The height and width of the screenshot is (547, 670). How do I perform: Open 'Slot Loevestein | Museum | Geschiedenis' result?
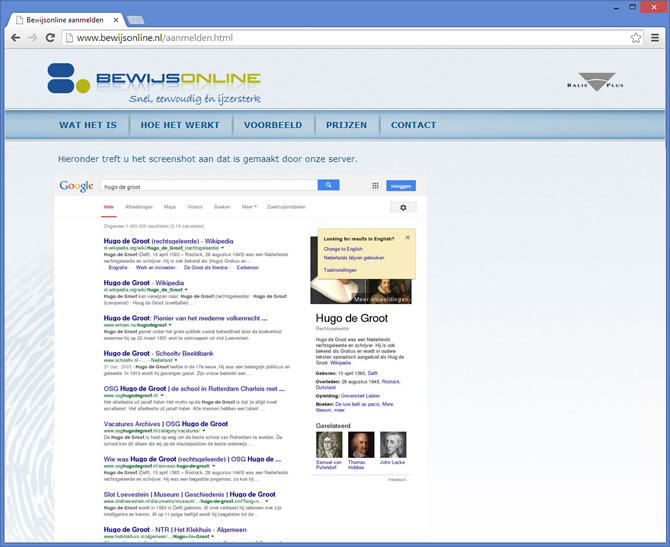tap(189, 494)
